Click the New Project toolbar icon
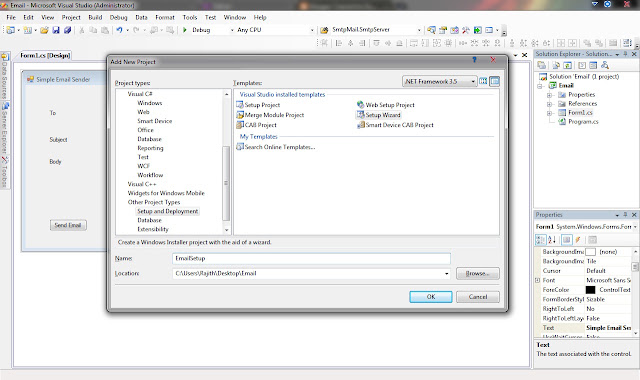 point(11,30)
